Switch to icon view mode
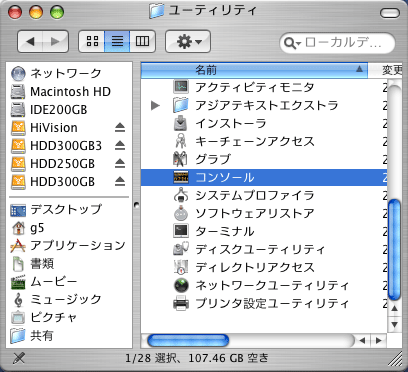Viewport: 408px width, 372px height. (92, 41)
